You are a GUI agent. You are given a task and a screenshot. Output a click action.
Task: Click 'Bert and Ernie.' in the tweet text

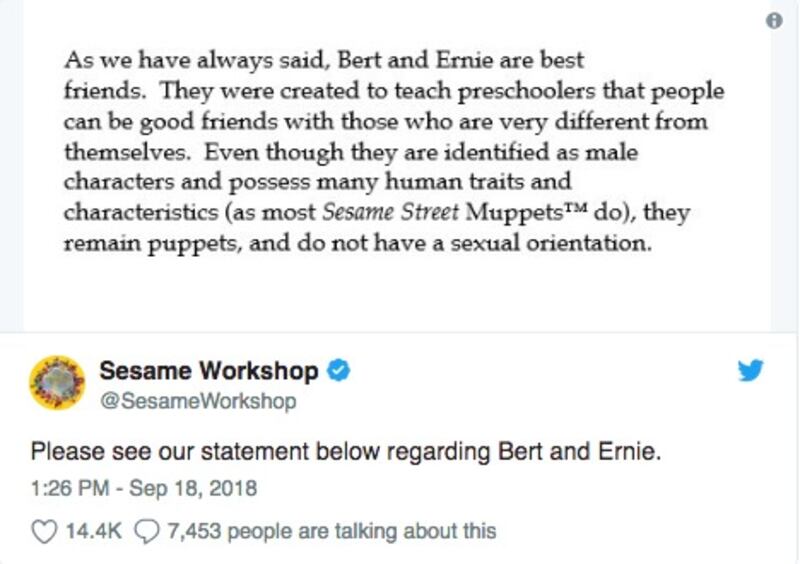pyautogui.click(x=579, y=452)
